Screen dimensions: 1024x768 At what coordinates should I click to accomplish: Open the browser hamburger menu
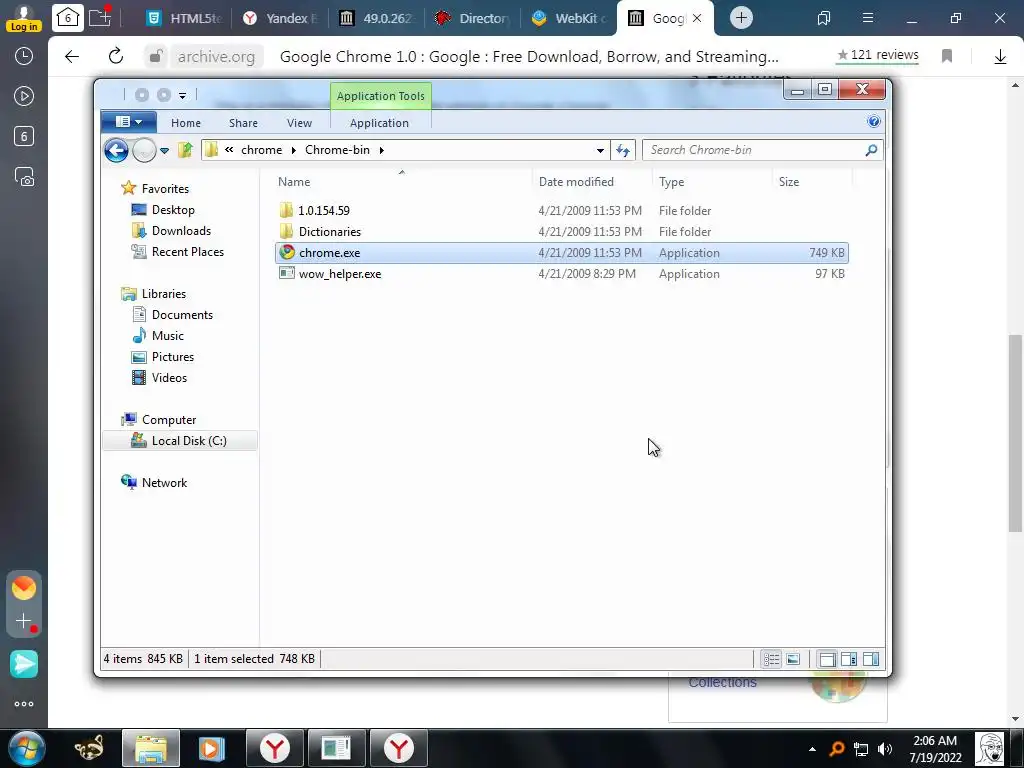tap(867, 18)
